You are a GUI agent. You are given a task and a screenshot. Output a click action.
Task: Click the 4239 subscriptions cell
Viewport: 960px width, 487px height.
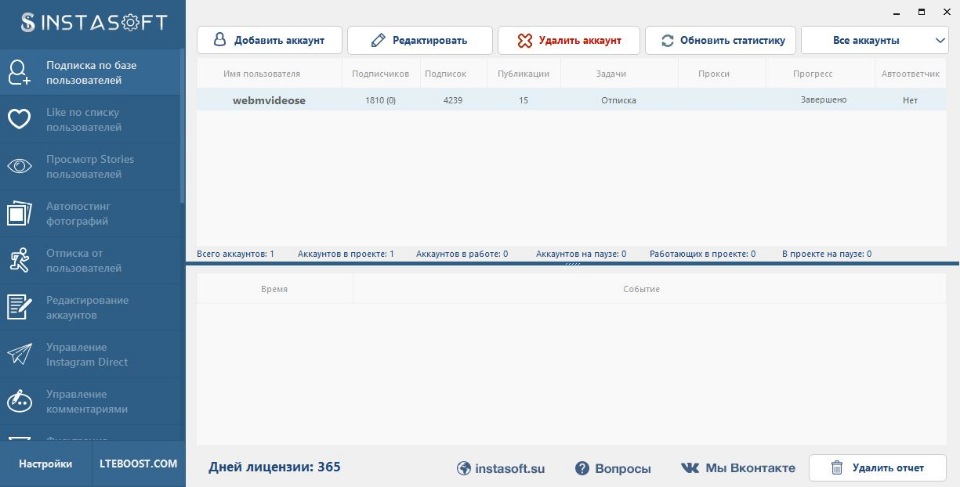tap(454, 100)
